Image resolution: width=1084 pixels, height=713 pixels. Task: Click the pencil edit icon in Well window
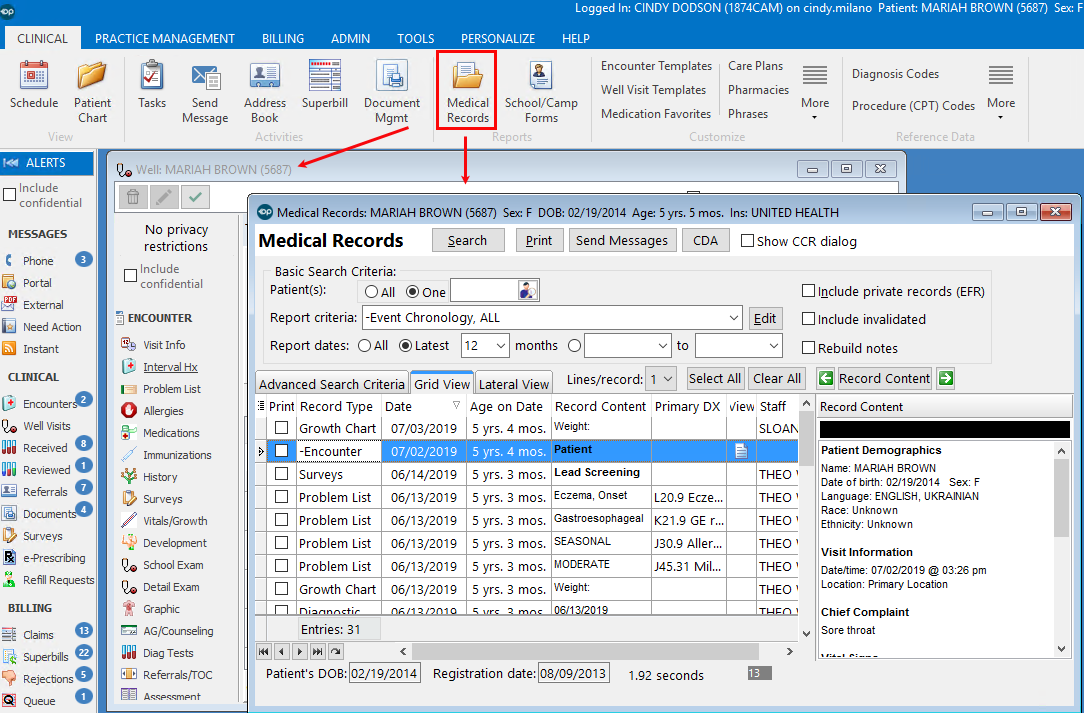coord(164,198)
